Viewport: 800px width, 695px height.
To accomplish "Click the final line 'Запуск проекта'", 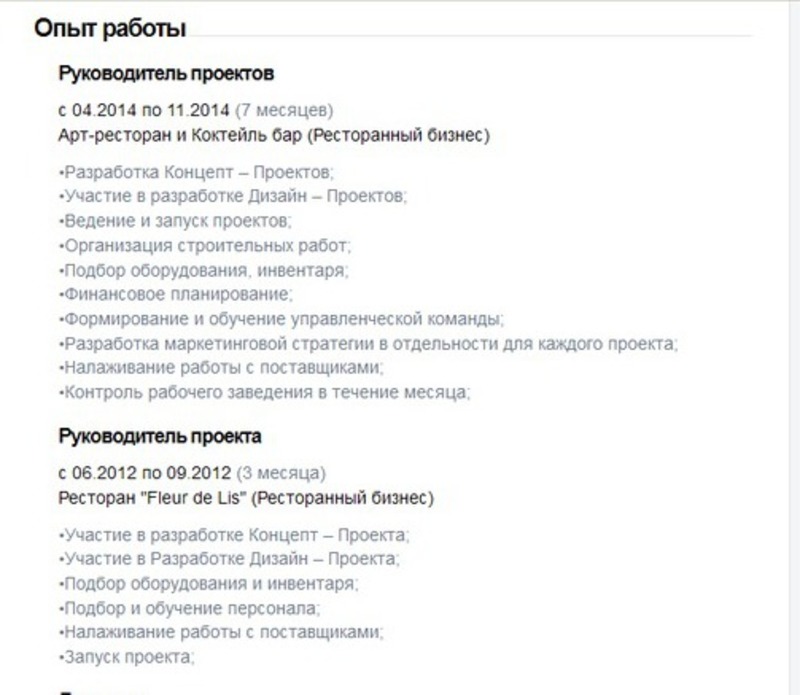I will click(x=127, y=657).
